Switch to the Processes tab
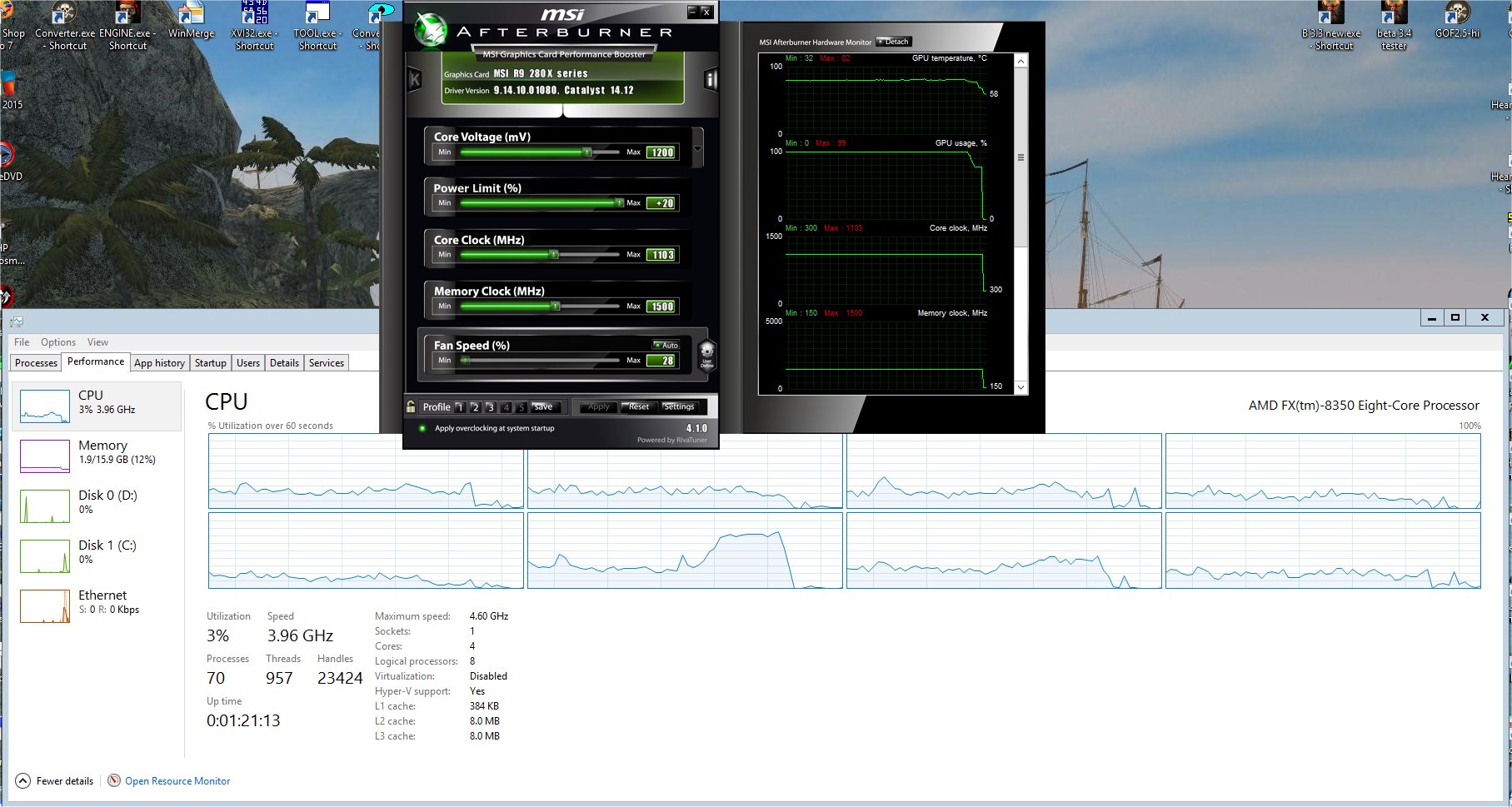 click(36, 363)
